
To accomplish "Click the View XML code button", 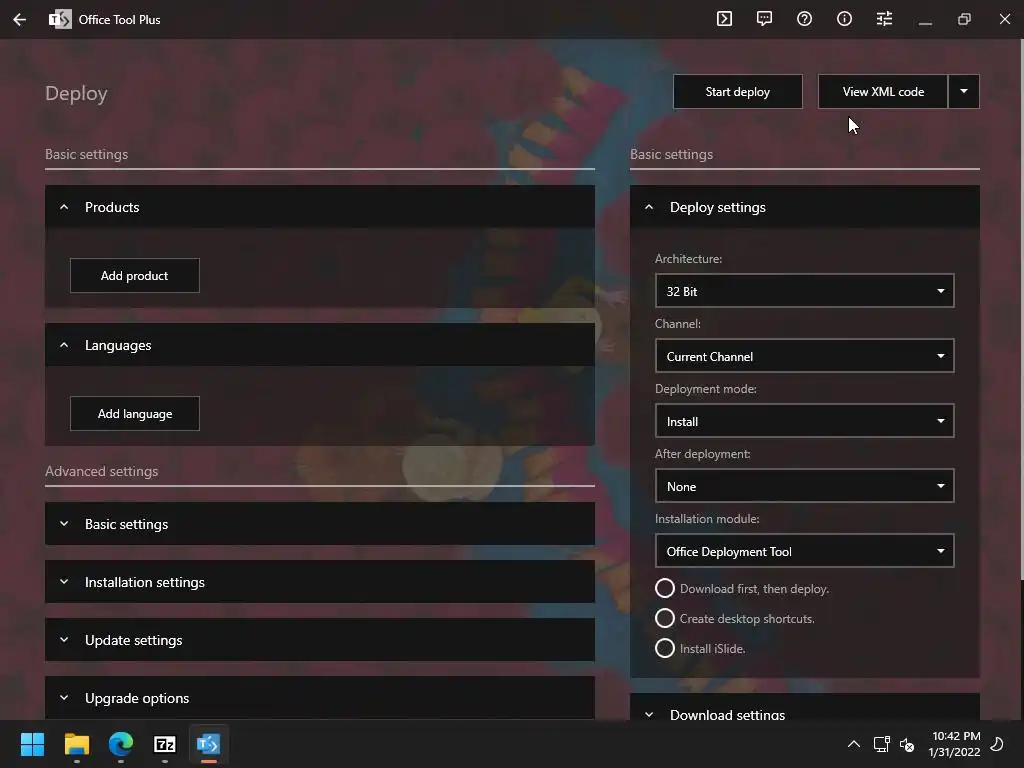I will (x=883, y=91).
